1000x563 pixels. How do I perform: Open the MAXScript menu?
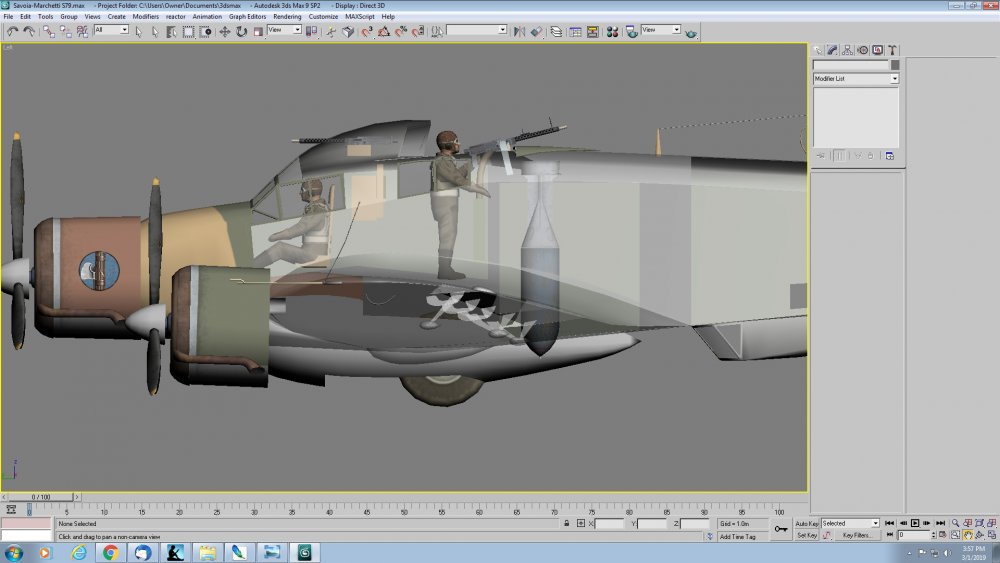[360, 17]
